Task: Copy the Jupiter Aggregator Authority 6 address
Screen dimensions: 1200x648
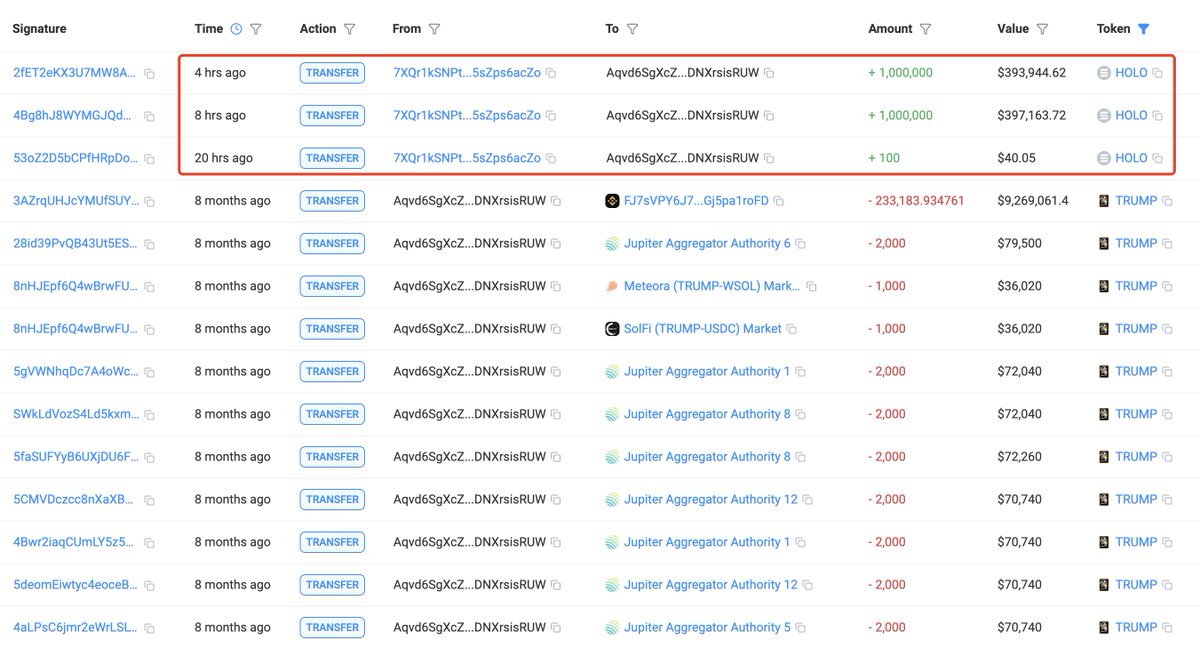Action: click(801, 244)
